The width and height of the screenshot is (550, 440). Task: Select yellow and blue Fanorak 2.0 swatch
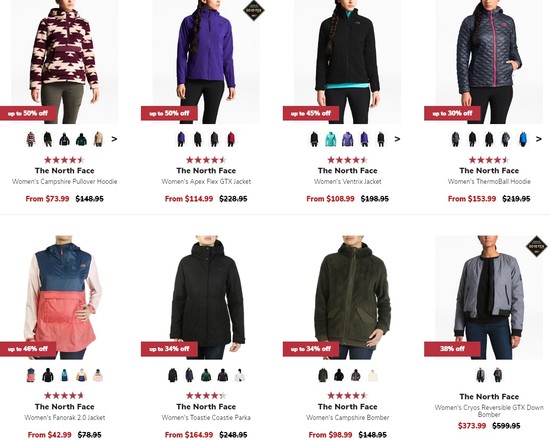point(81,375)
